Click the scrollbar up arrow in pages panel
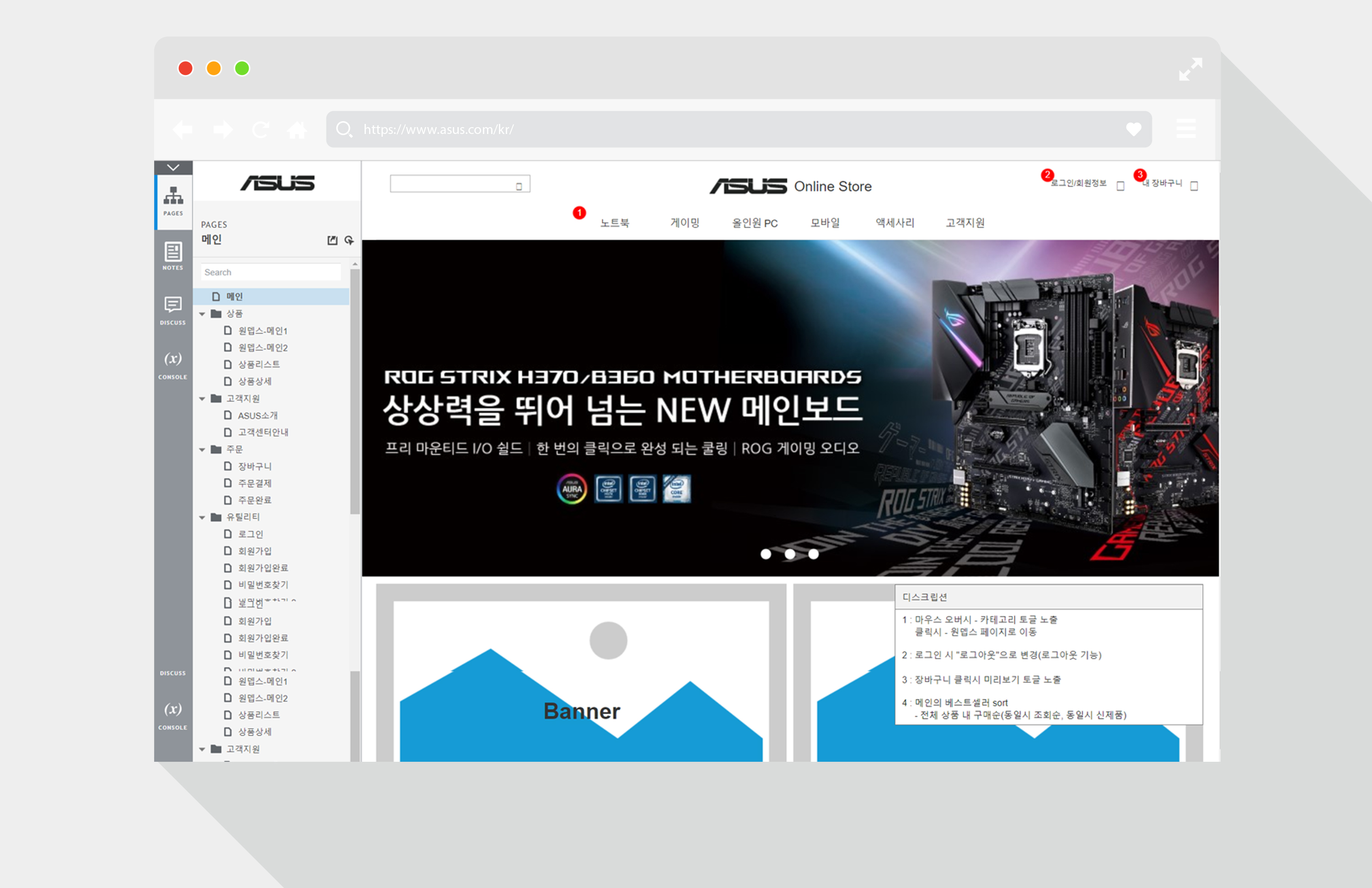 [x=355, y=264]
